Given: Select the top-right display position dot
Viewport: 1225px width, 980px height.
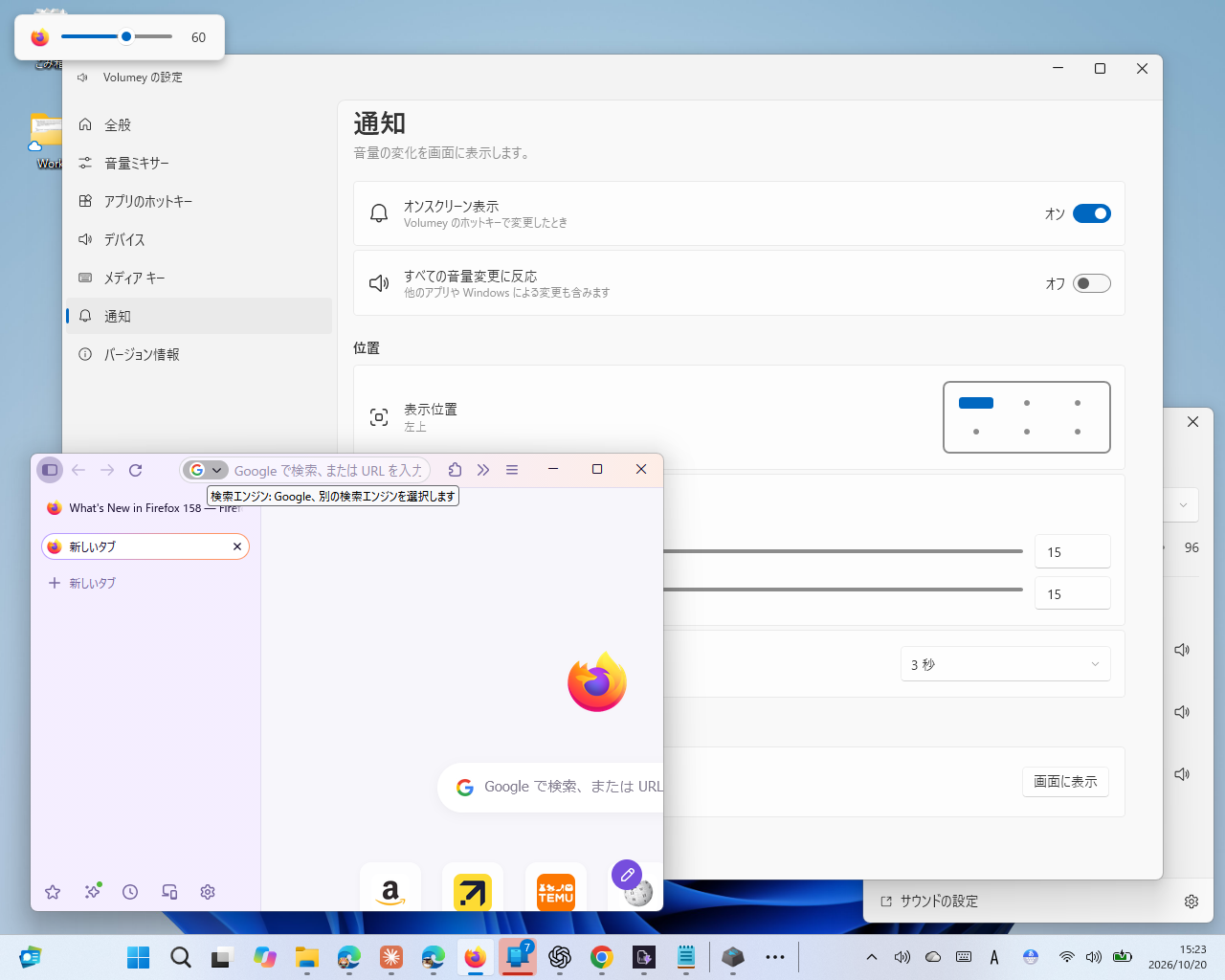Looking at the screenshot, I should tap(1078, 403).
